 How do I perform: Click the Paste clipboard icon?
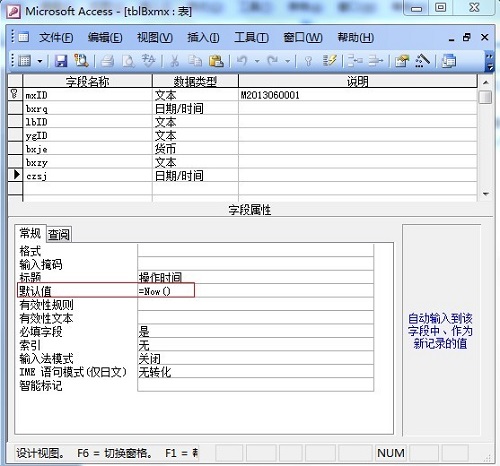(216, 61)
